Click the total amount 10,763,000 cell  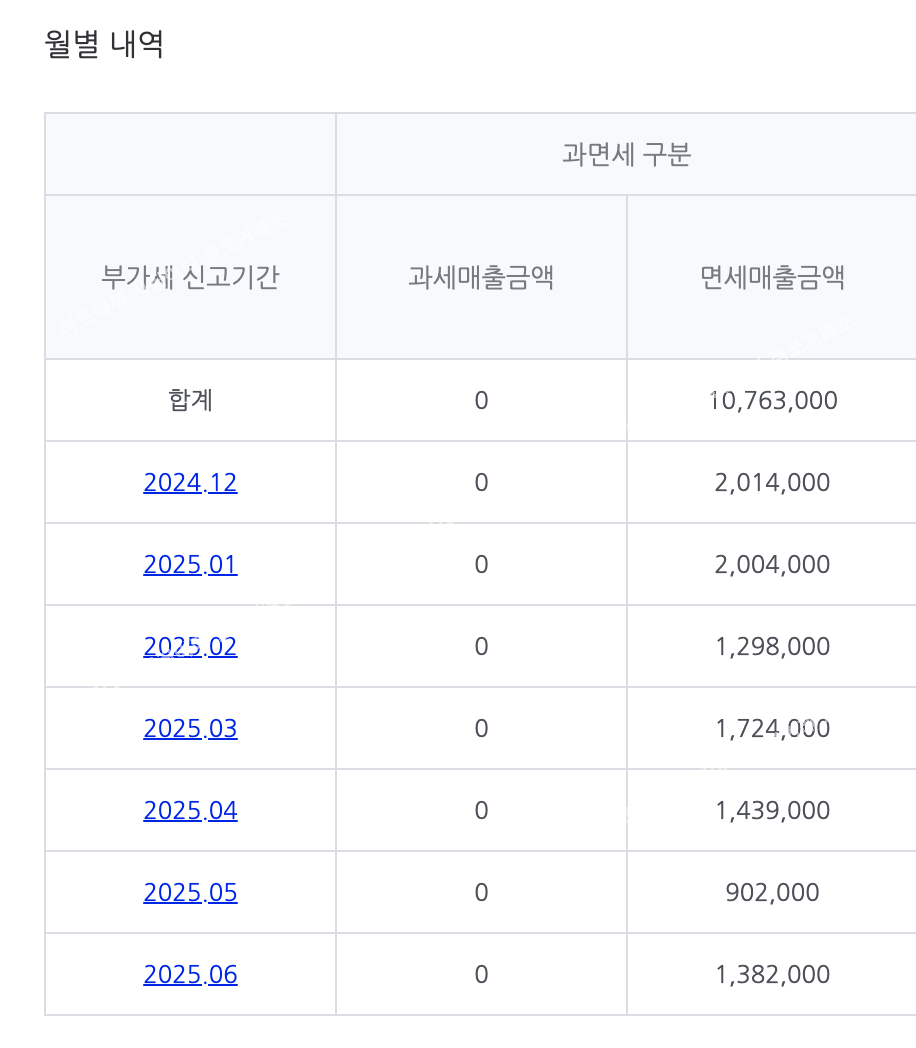coord(772,401)
